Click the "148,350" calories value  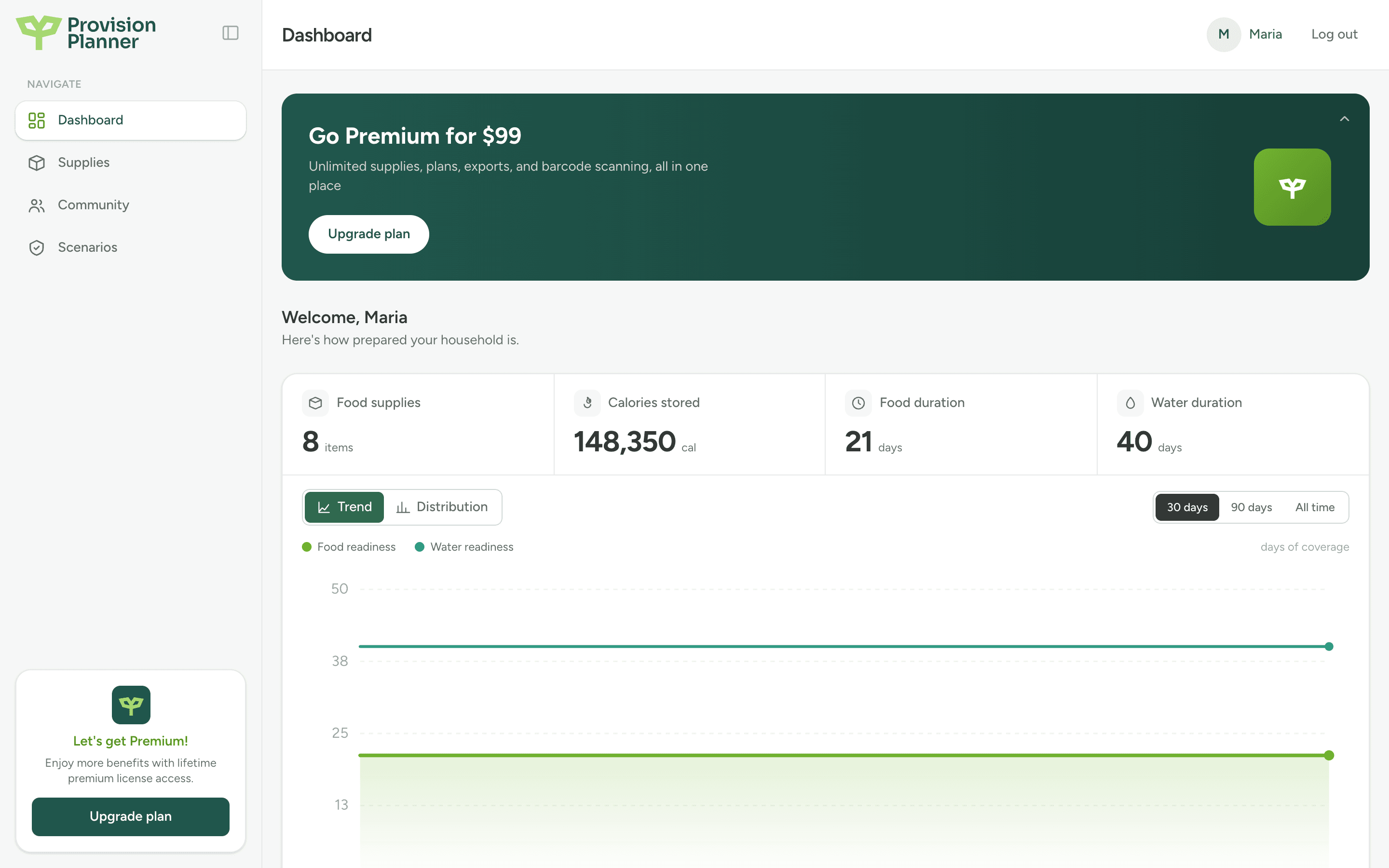point(625,442)
